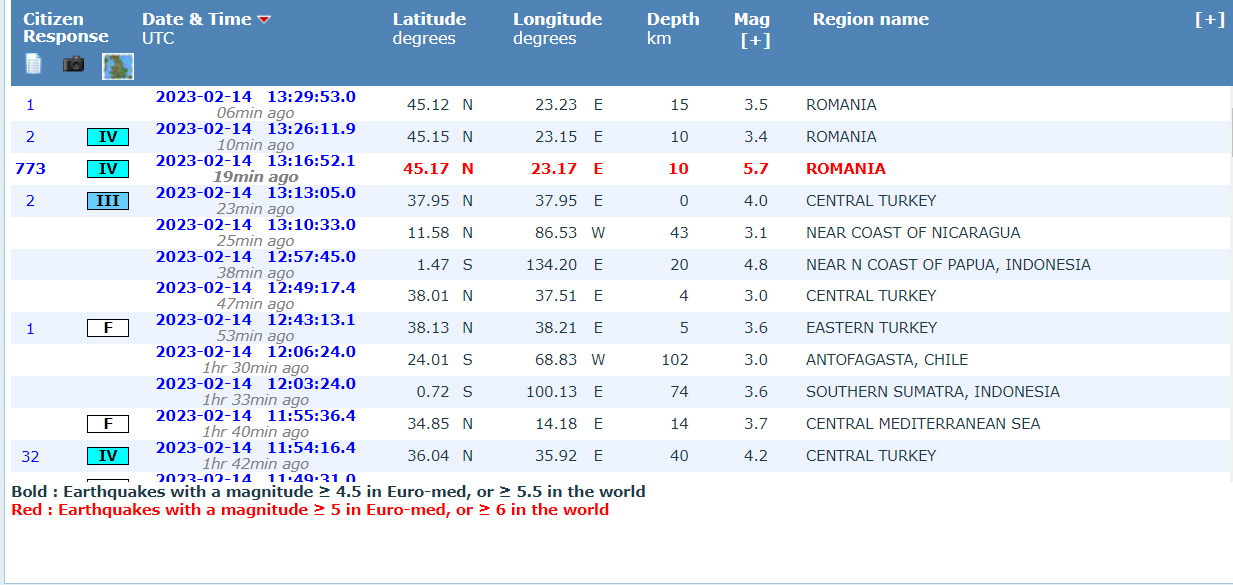Screen dimensions: 1233x585
Task: Click the F badge on the Eastern Turkey row
Action: pyautogui.click(x=108, y=328)
